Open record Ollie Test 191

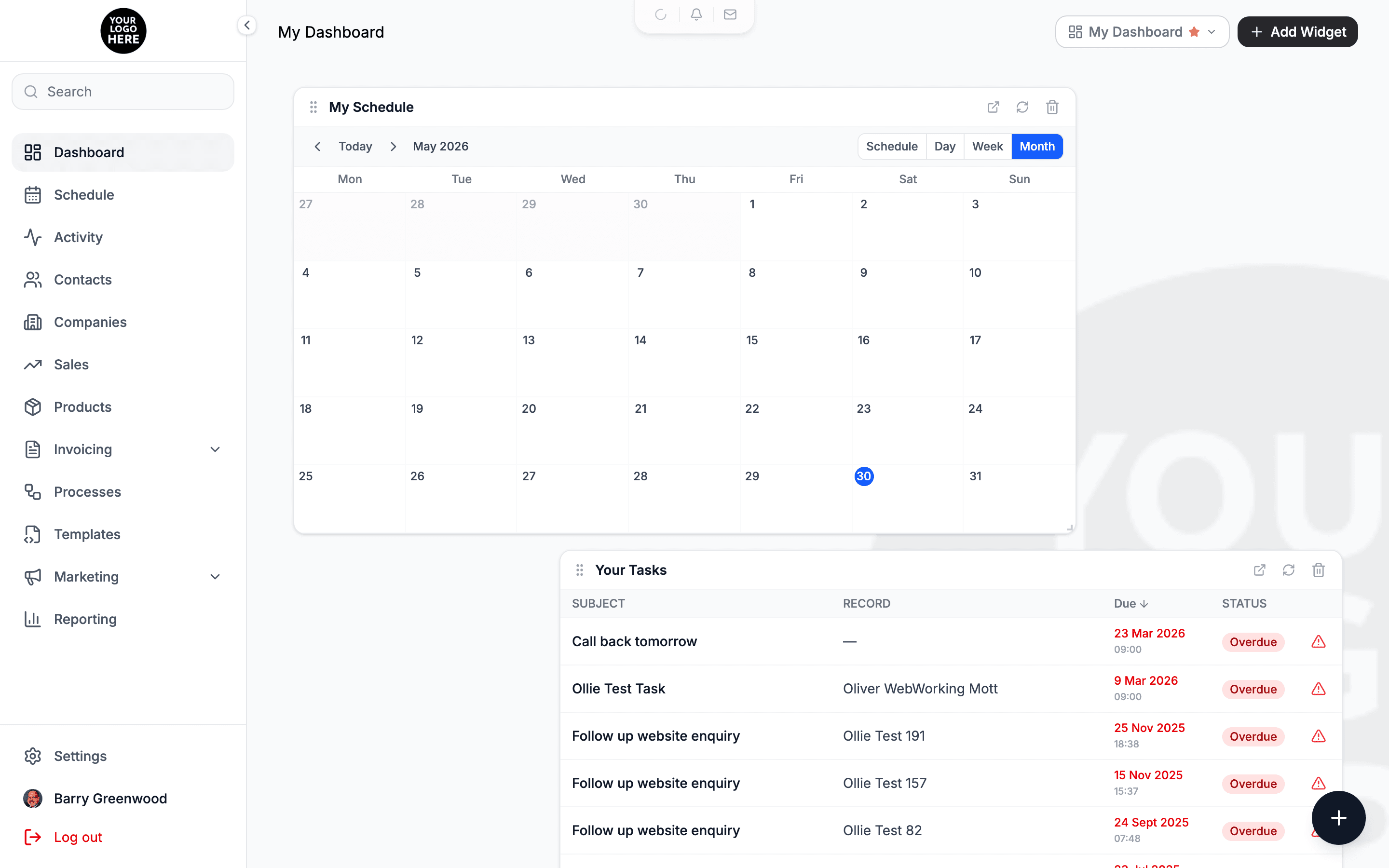click(884, 736)
